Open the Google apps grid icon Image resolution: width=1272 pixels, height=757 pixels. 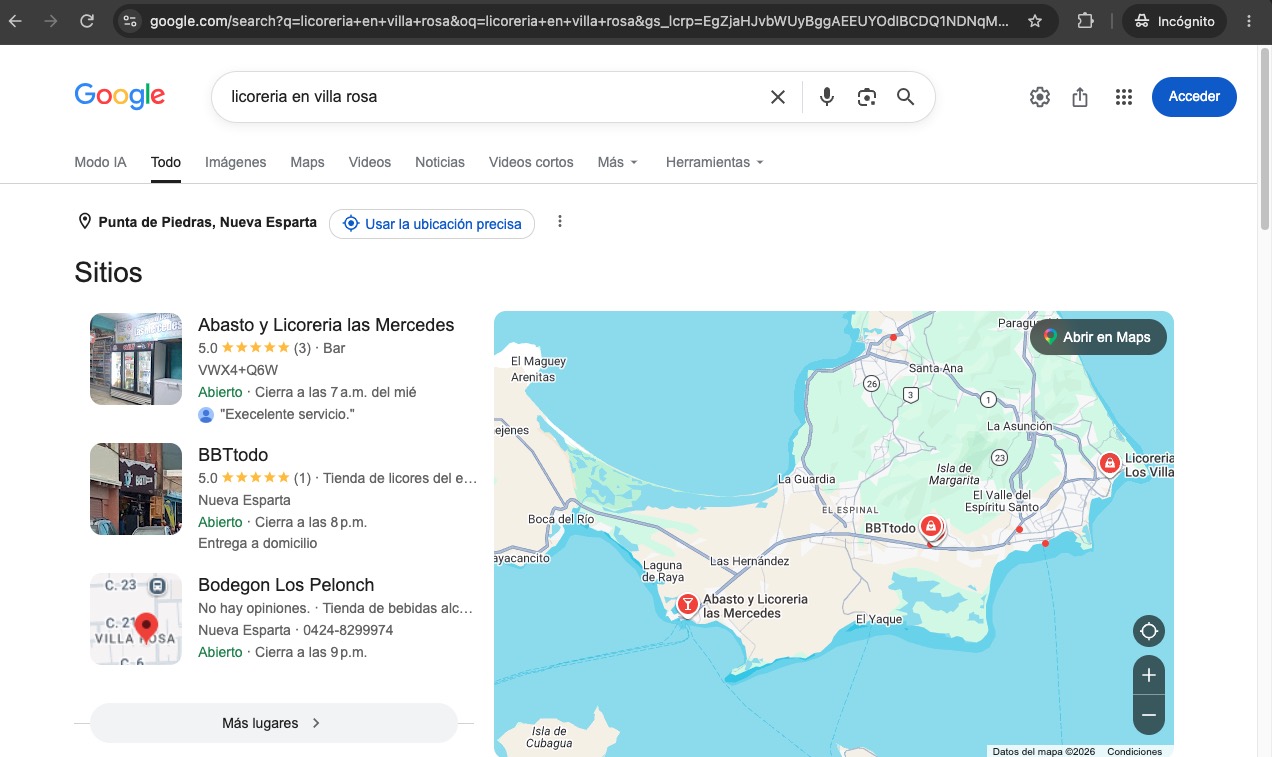click(1123, 97)
